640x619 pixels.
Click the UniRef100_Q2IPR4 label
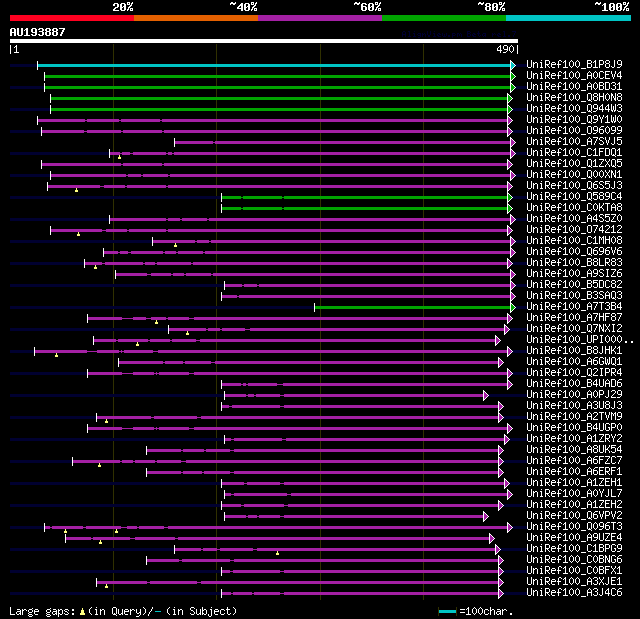[574, 373]
